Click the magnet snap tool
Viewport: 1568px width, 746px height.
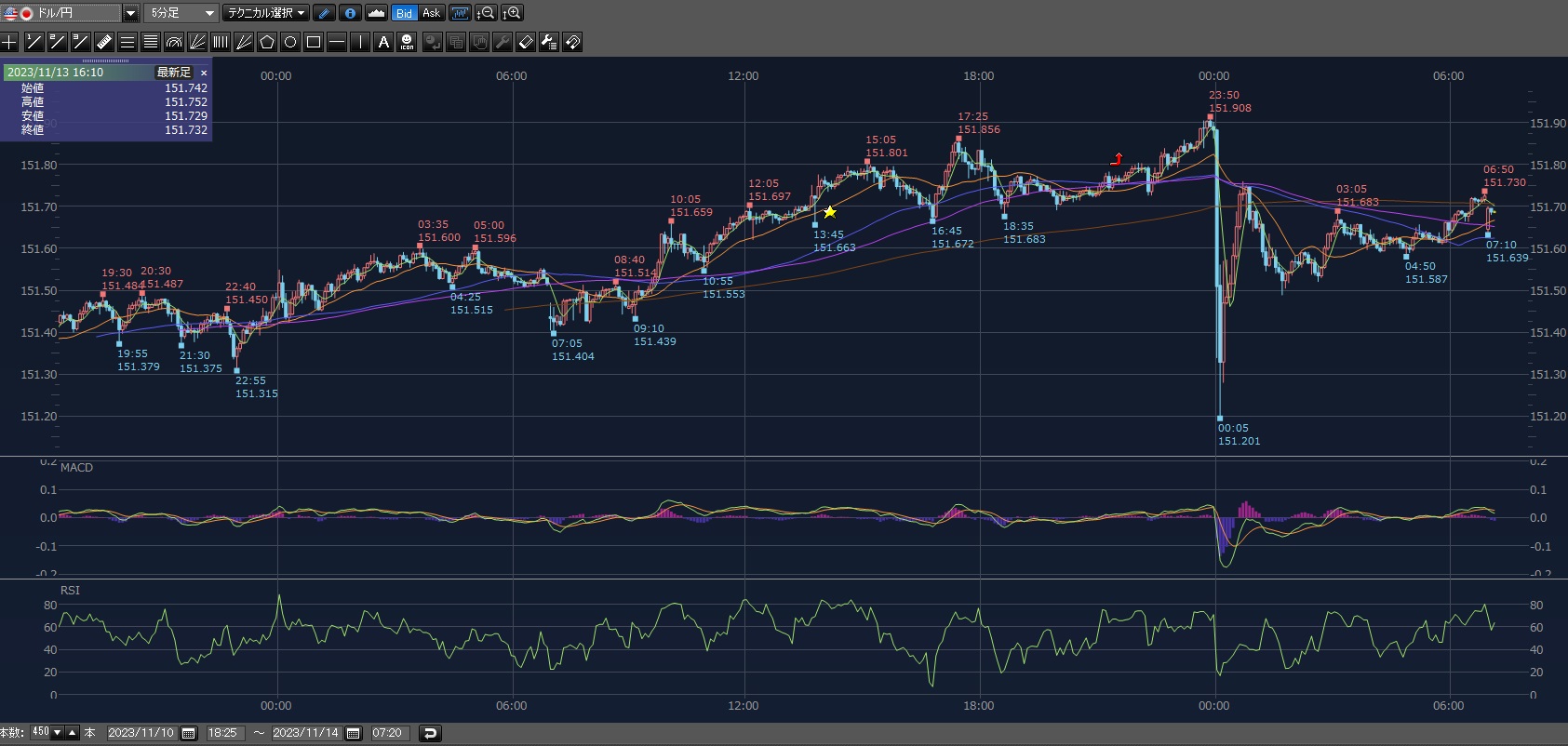[572, 42]
